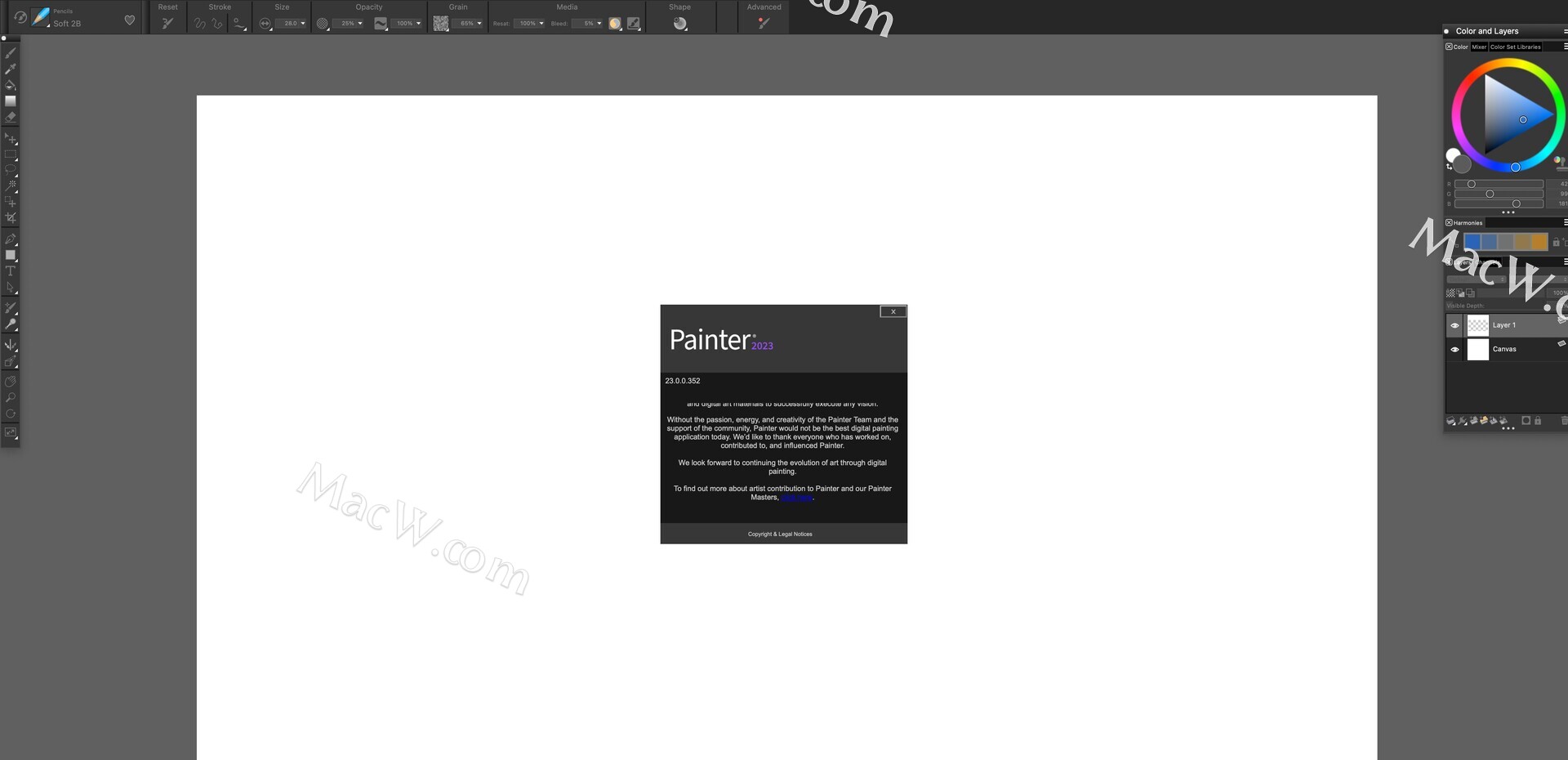Toggle visibility of Layer 1
The image size is (1568, 760).
pos(1454,325)
